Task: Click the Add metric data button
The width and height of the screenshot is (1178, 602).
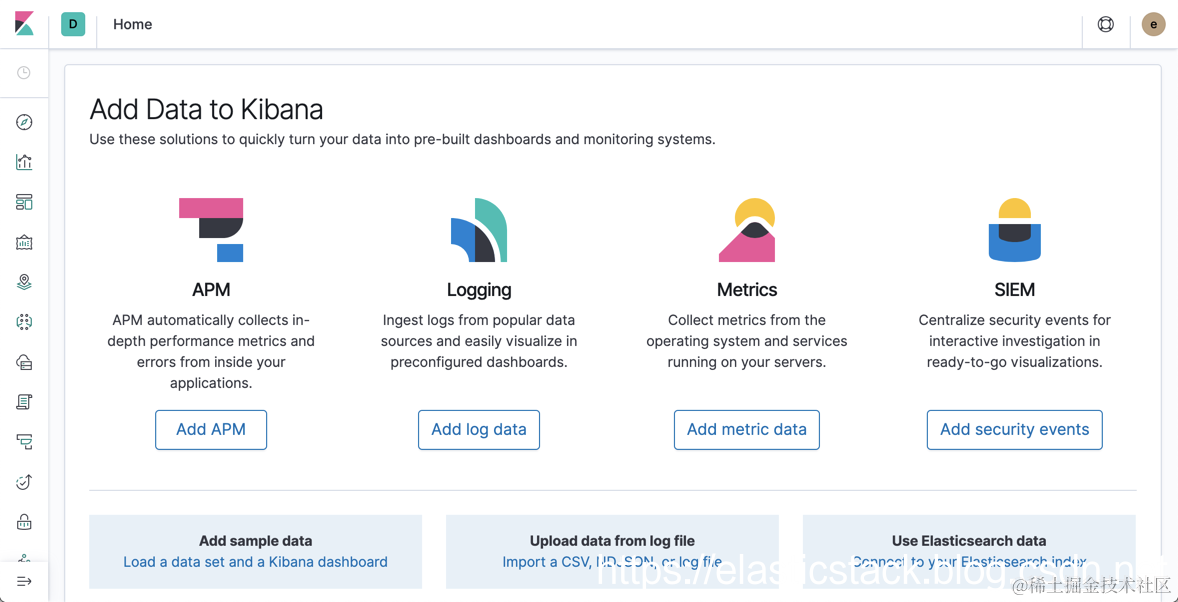Action: coord(747,430)
